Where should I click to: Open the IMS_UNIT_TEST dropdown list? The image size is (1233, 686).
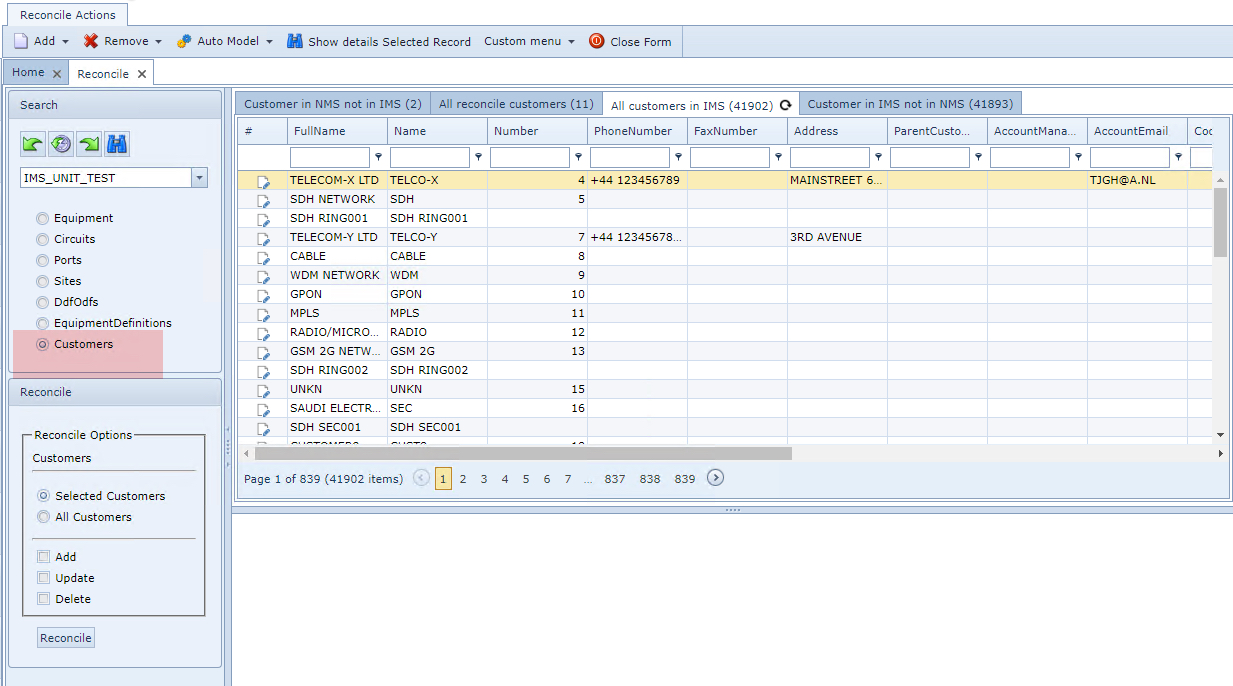pos(199,178)
